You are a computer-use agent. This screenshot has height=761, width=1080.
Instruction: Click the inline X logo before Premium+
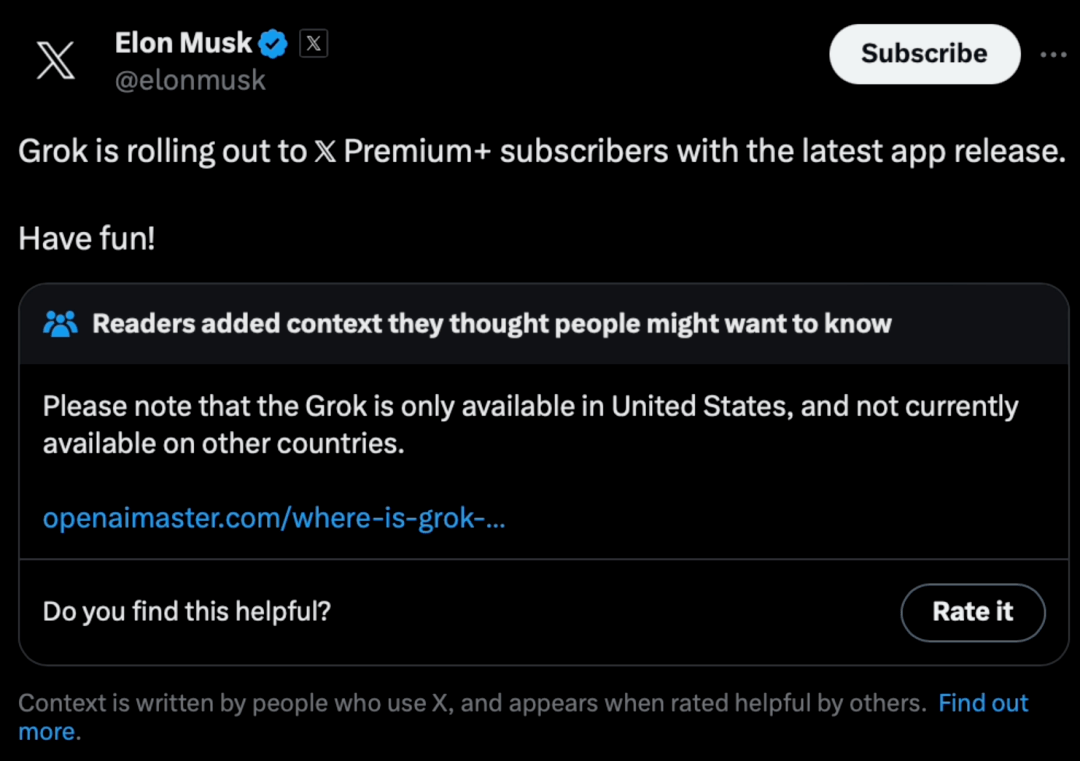325,152
